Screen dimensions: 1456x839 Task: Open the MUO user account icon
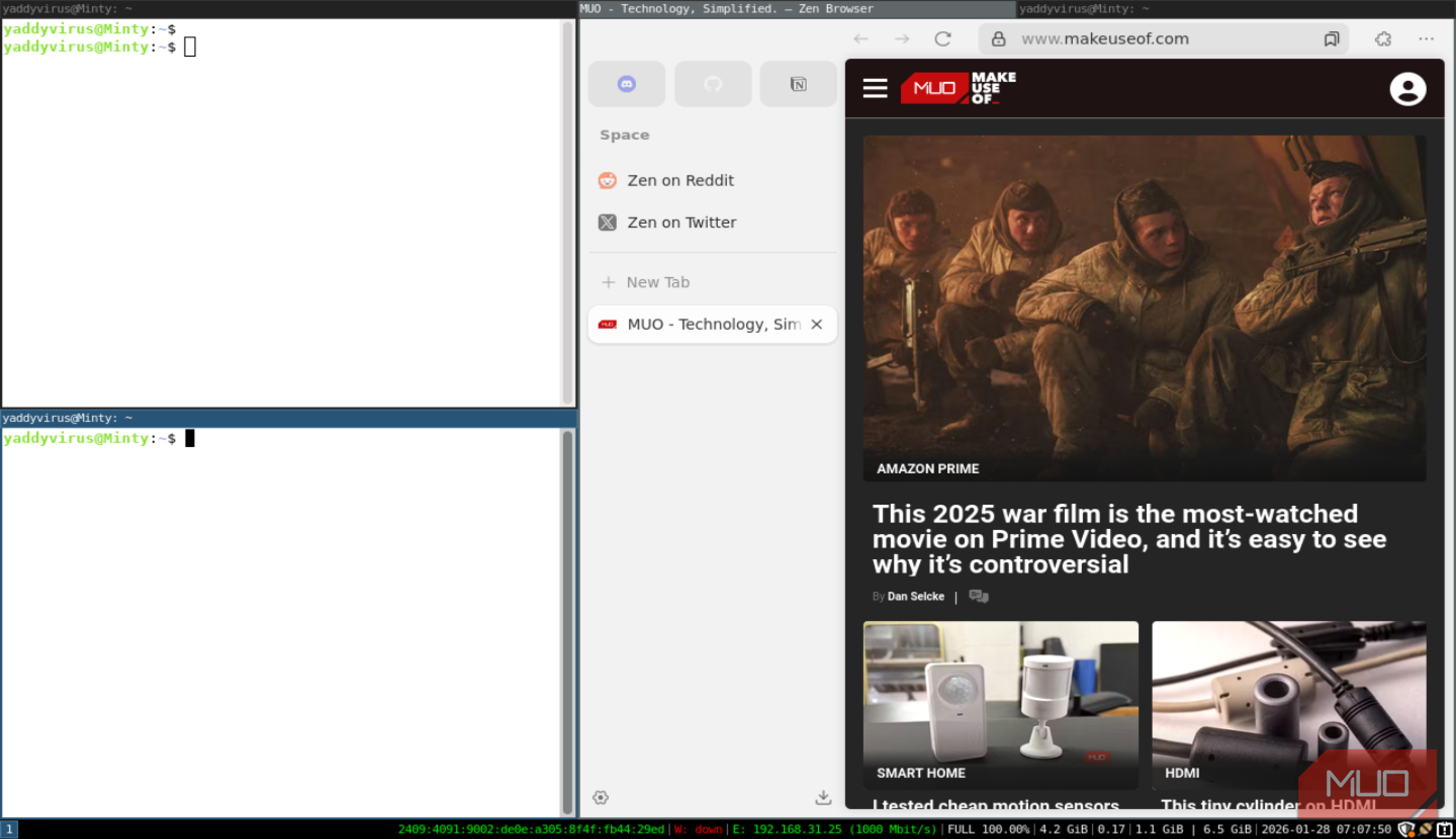[1407, 89]
